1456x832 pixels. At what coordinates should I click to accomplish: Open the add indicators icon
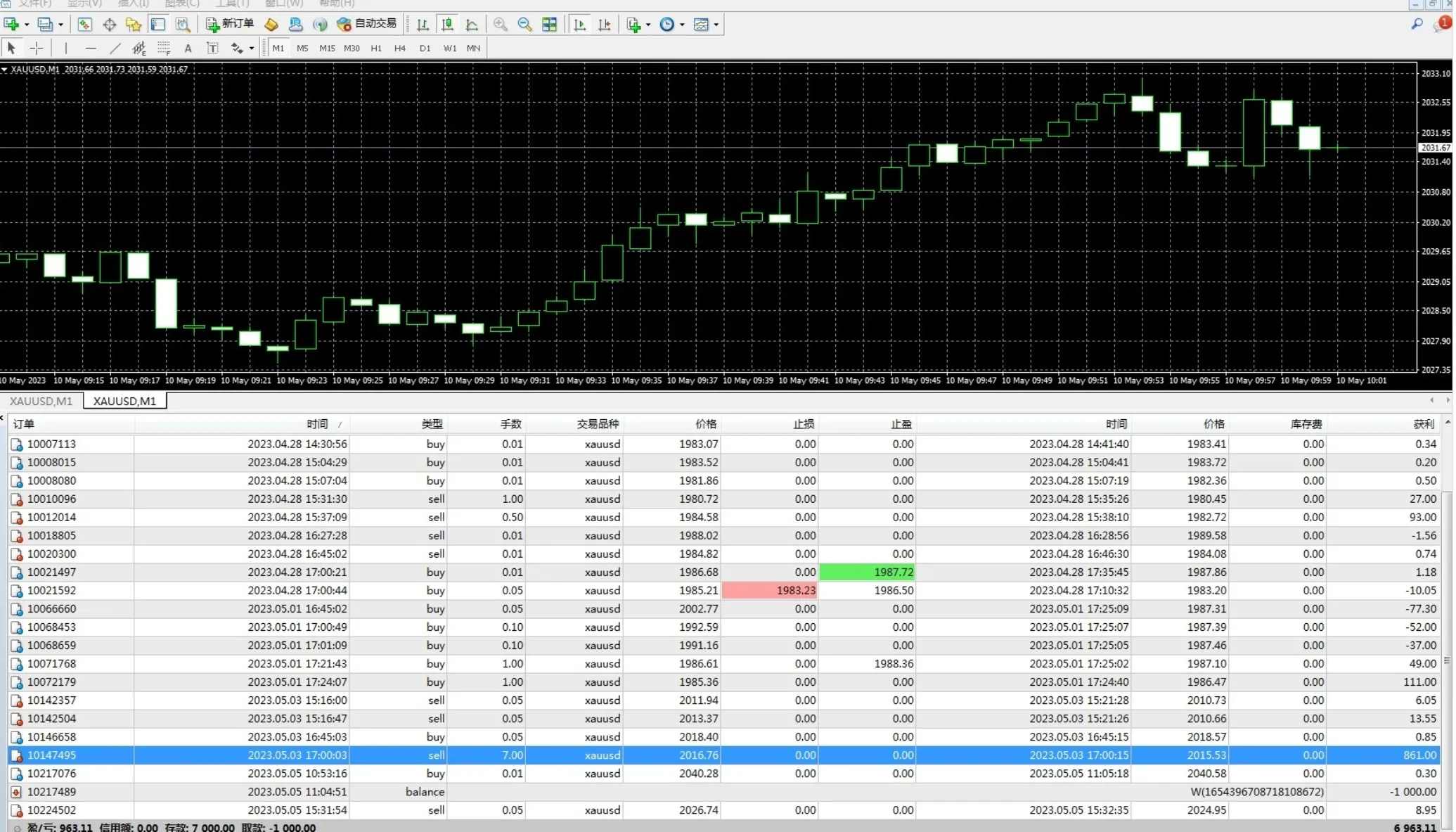coord(633,25)
